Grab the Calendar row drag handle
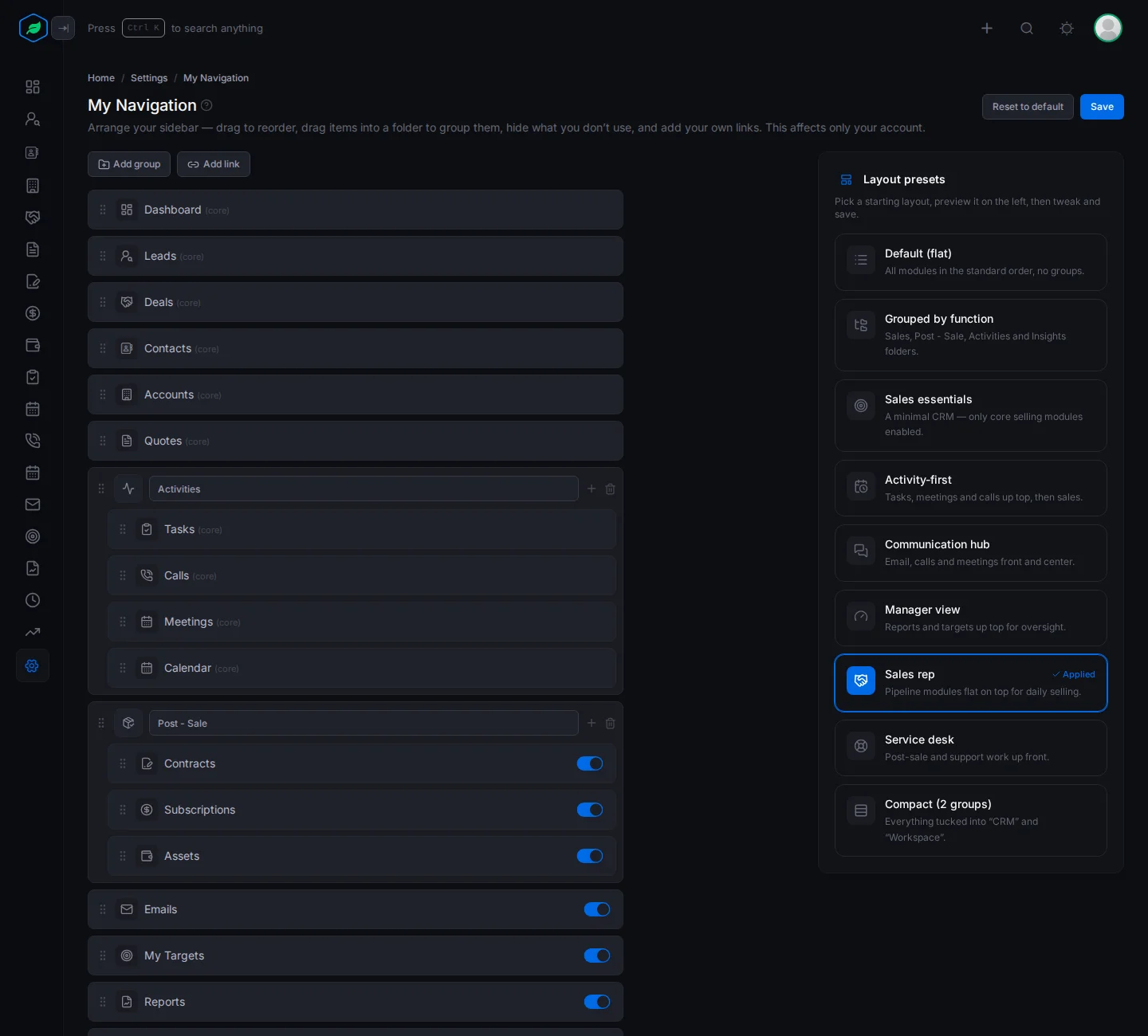 [123, 668]
